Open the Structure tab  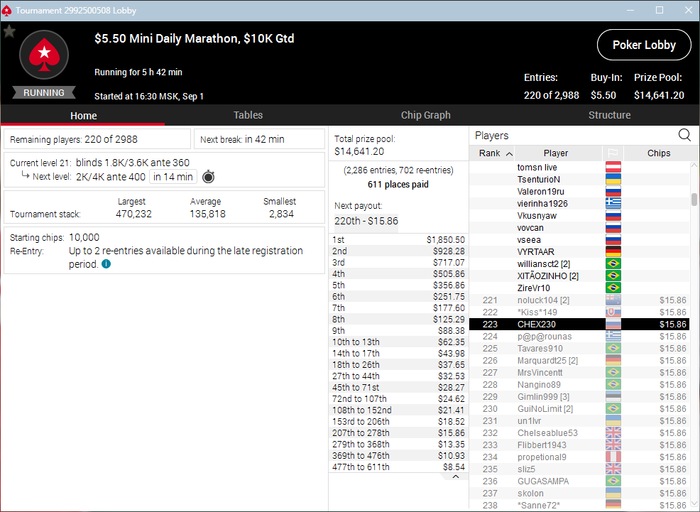point(609,115)
